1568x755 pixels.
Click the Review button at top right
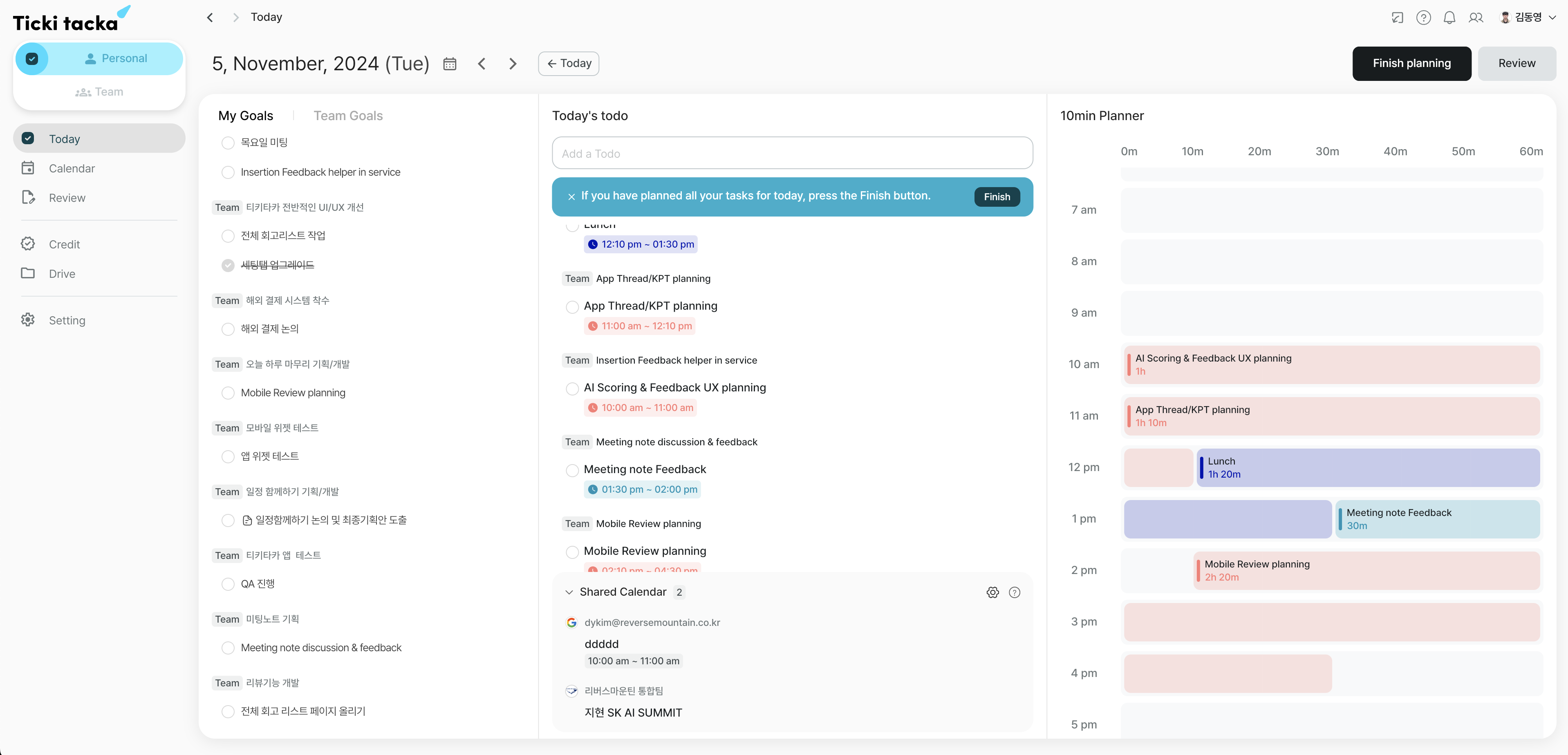1516,63
